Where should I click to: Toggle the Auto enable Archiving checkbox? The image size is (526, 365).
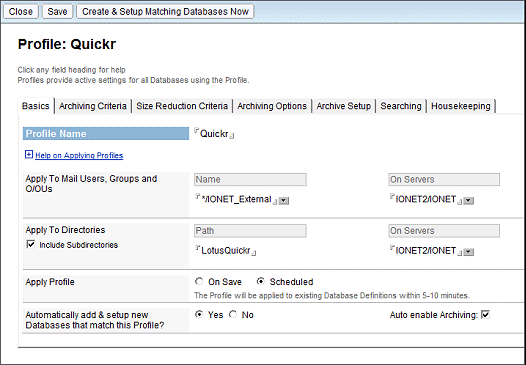[x=485, y=315]
